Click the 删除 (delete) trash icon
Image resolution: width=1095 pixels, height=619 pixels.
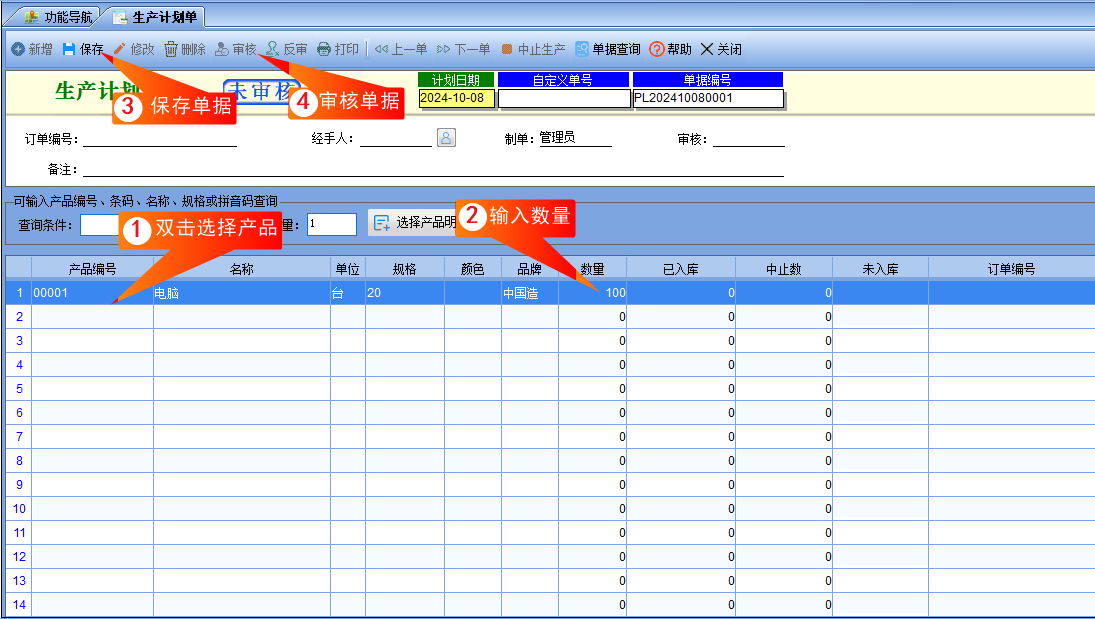[x=170, y=49]
